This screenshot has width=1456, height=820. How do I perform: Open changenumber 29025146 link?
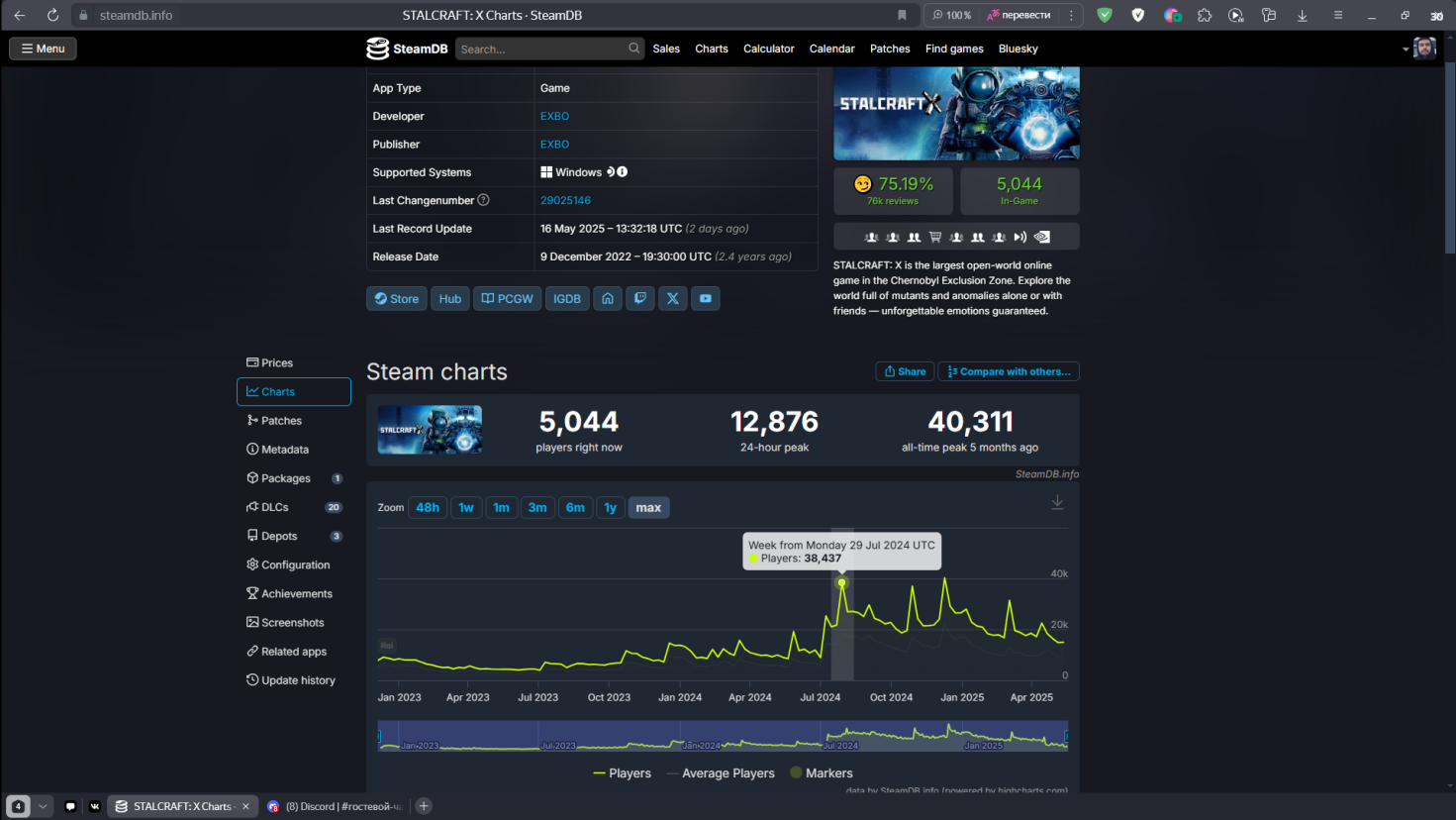pos(565,200)
